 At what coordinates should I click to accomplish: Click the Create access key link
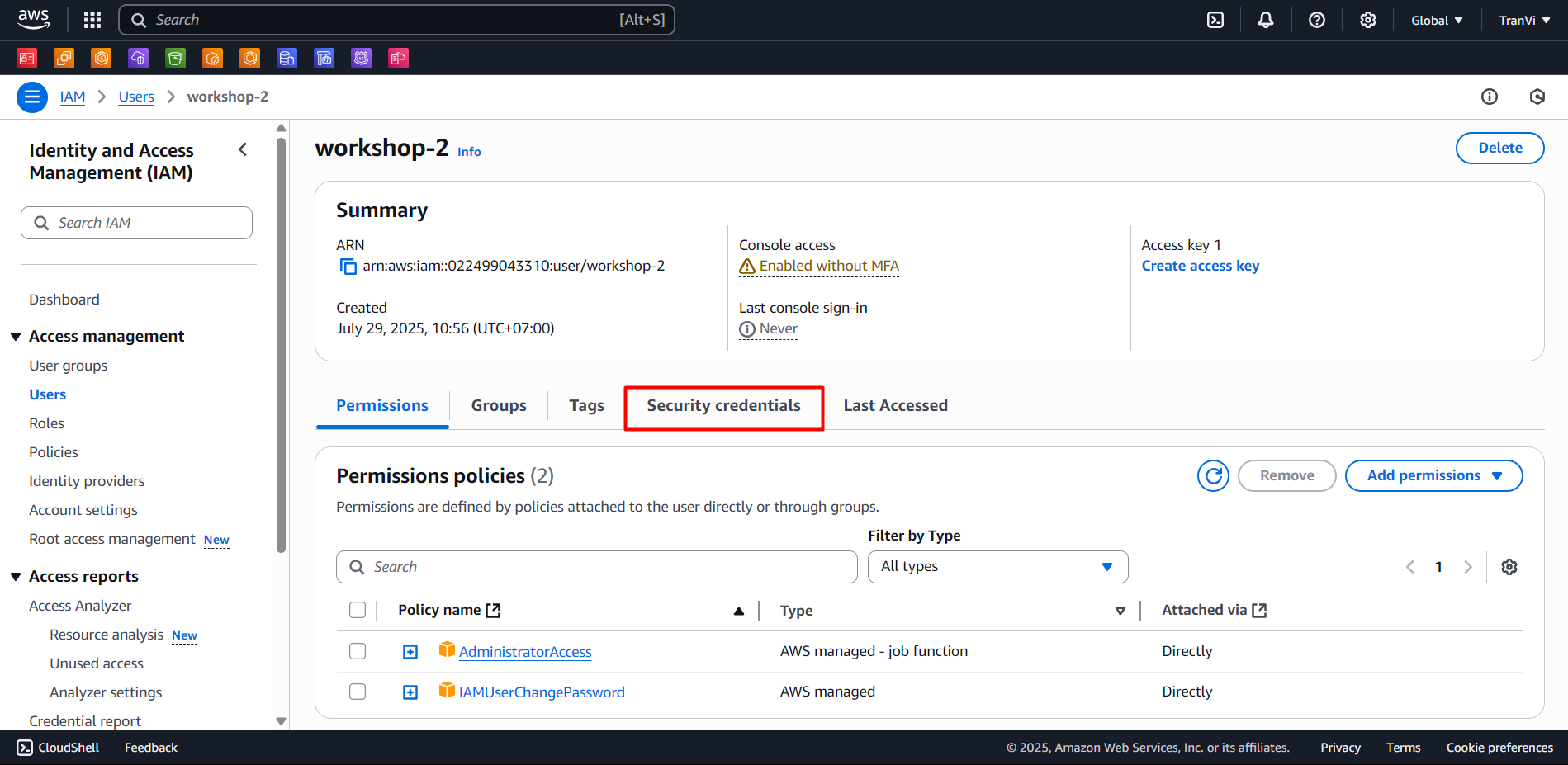[1200, 265]
